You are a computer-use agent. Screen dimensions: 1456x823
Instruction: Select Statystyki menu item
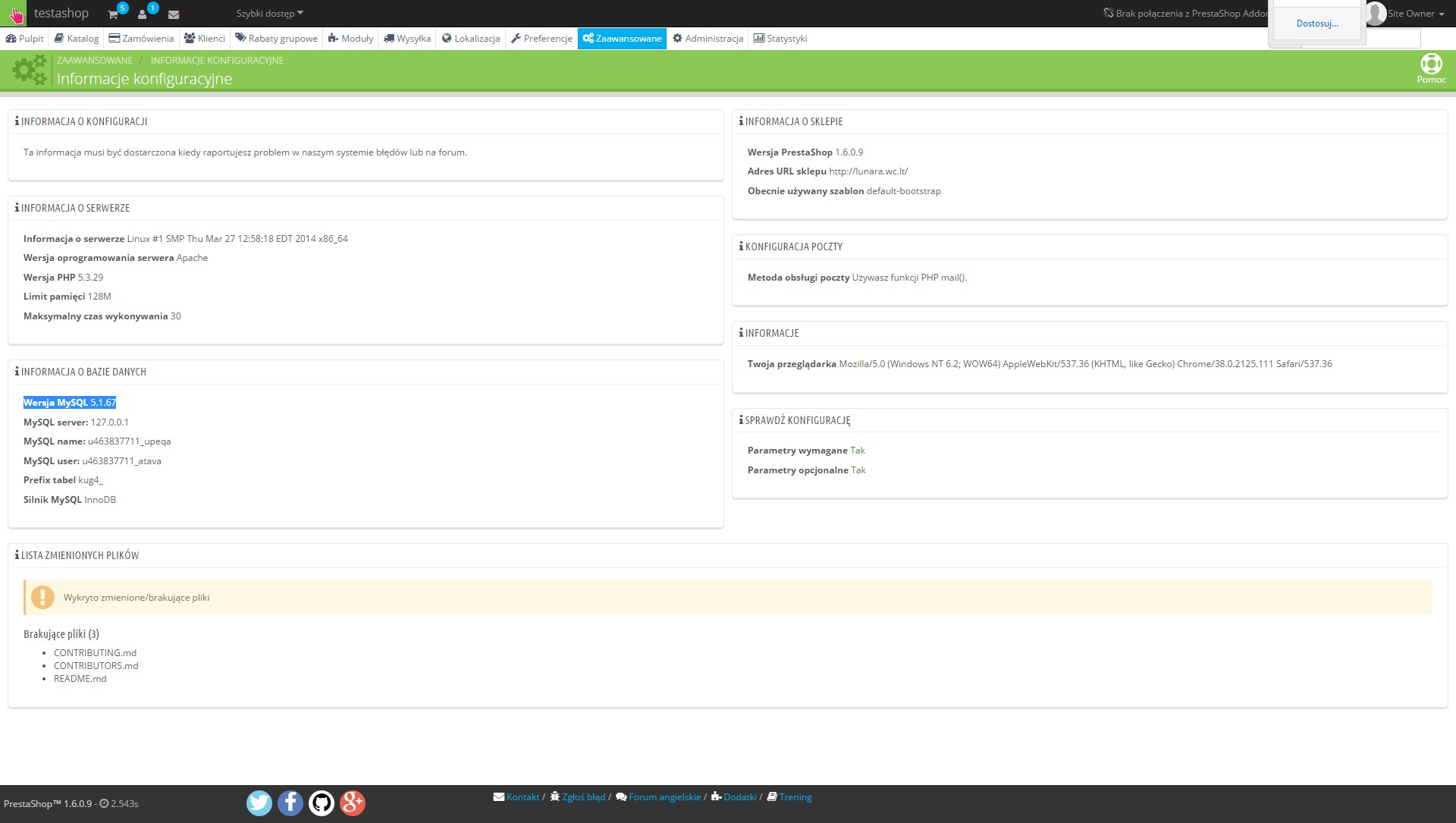780,39
